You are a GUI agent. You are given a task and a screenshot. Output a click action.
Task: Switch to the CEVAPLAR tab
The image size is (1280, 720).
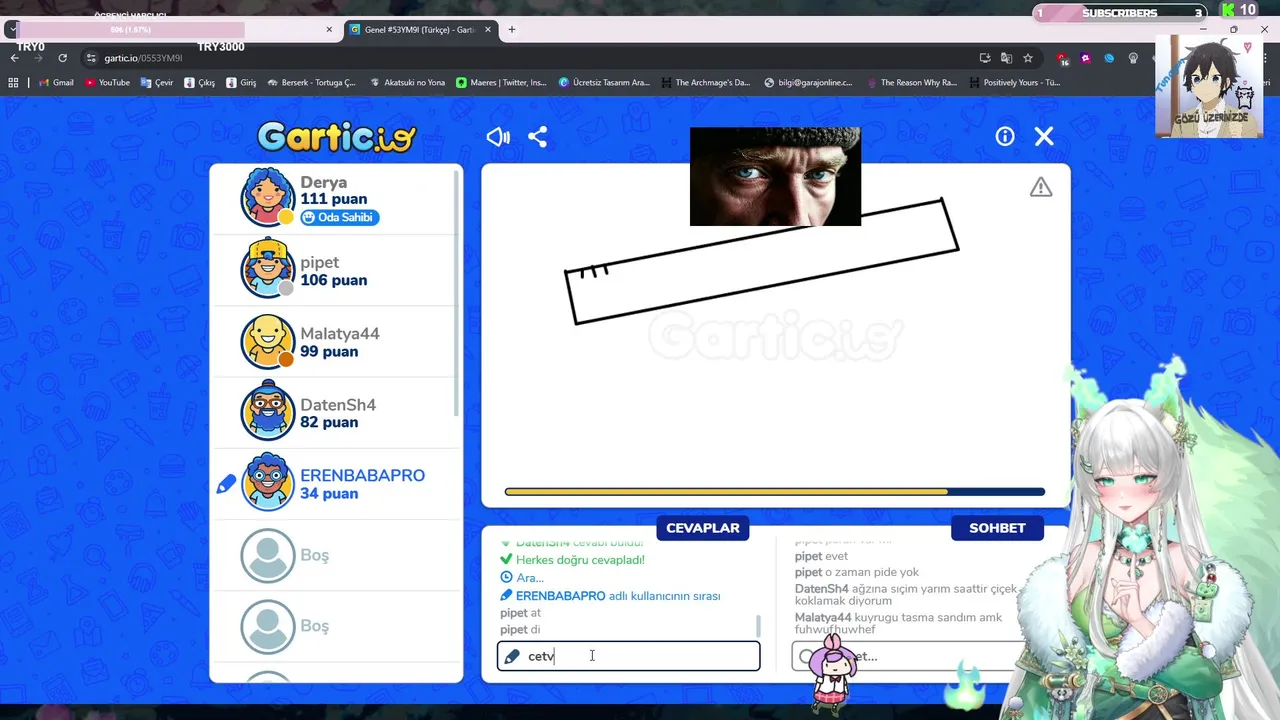click(x=703, y=528)
